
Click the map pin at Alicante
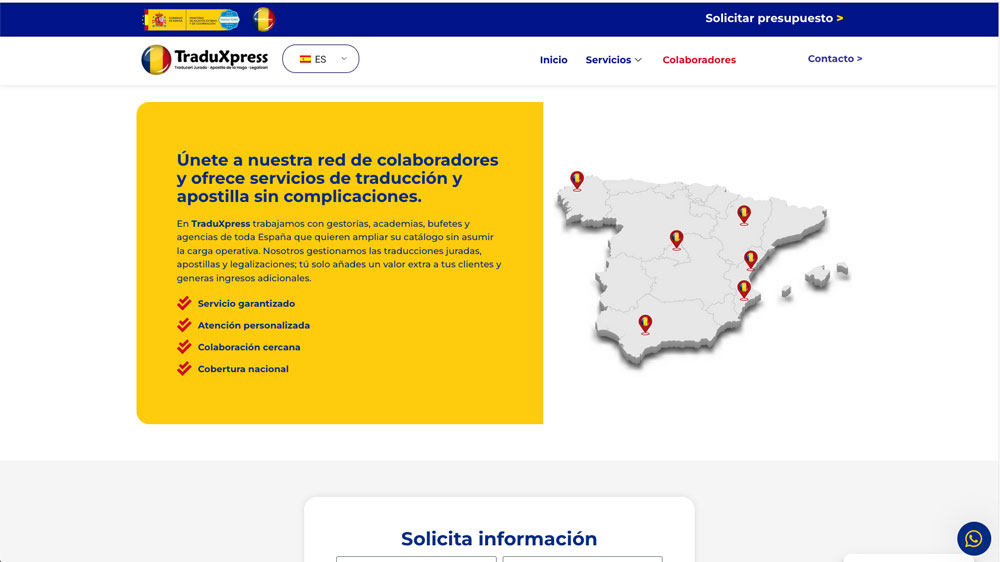(744, 289)
